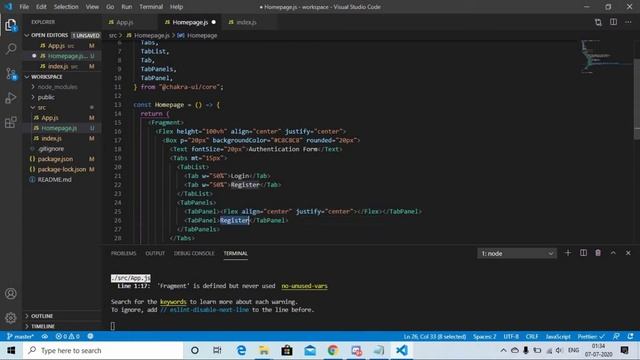Maximize the terminal panel size

(613, 253)
